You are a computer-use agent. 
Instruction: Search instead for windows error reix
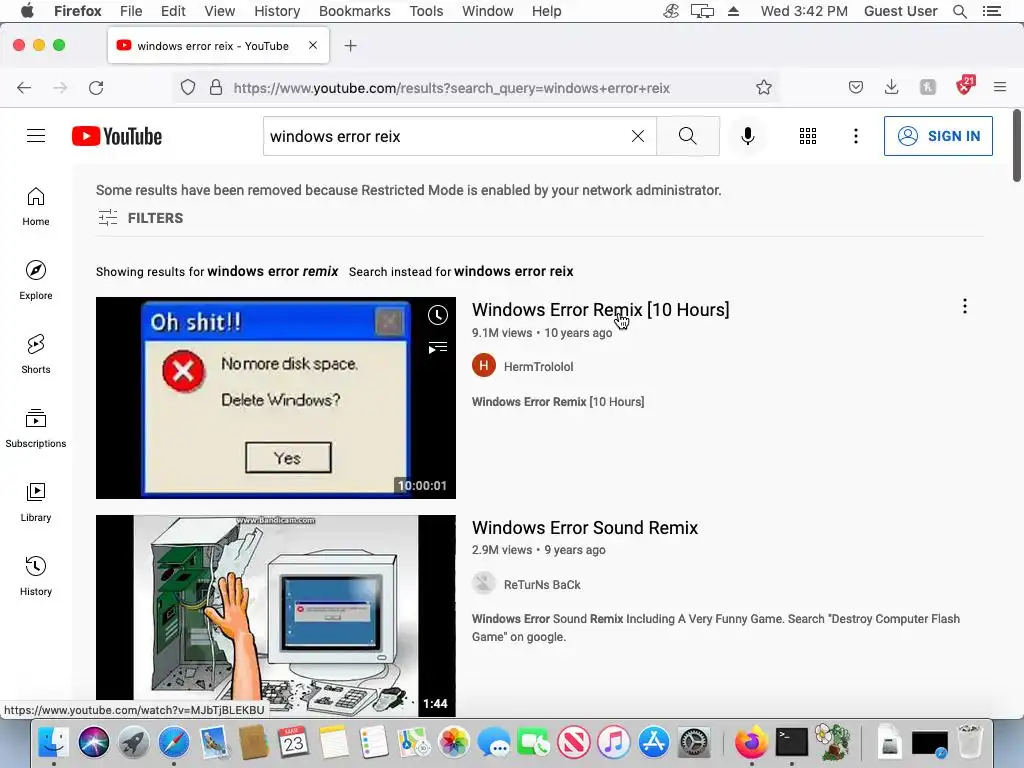[x=513, y=271]
